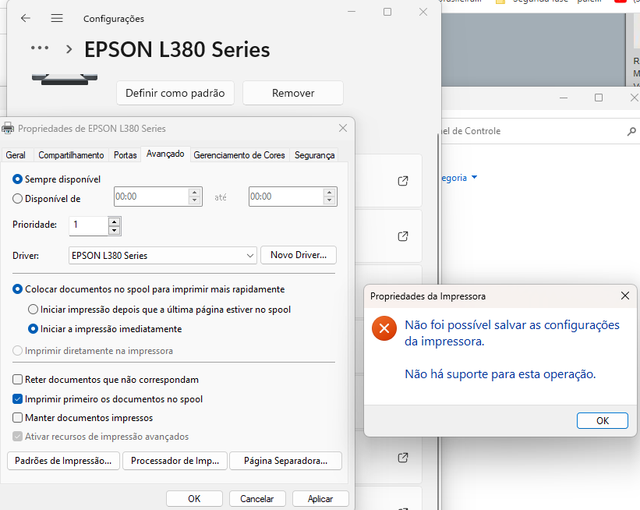Image resolution: width=640 pixels, height=510 pixels.
Task: Select the Sempre disponível radio button
Action: coord(17,179)
